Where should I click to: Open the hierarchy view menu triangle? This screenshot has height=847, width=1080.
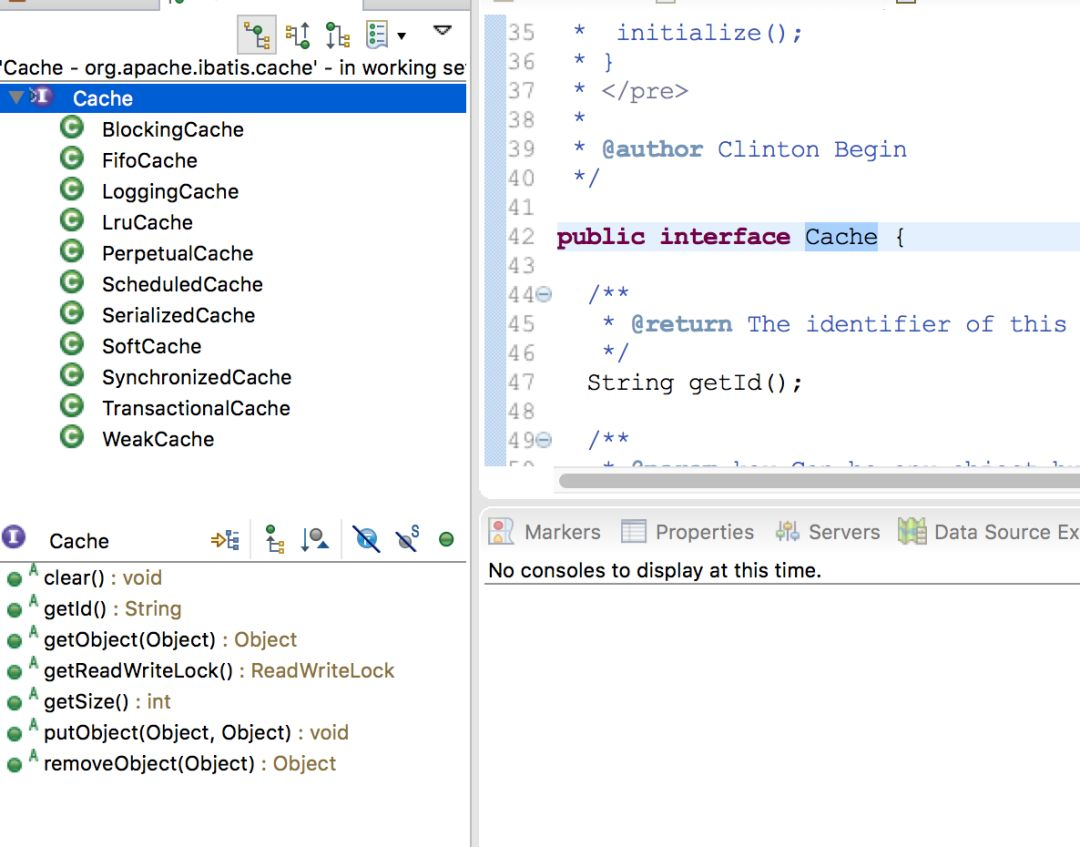[442, 30]
